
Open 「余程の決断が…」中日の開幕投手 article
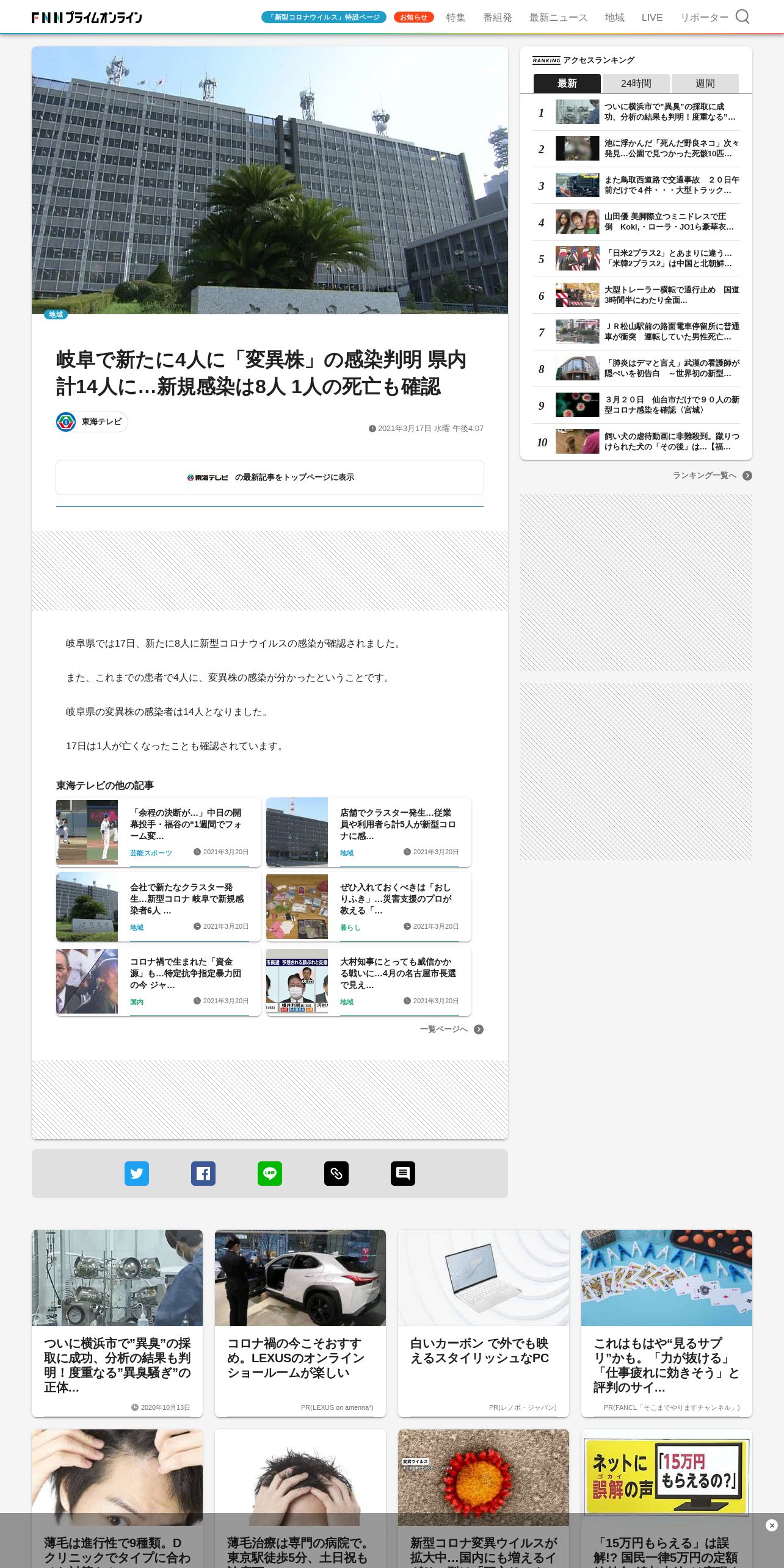(159, 832)
